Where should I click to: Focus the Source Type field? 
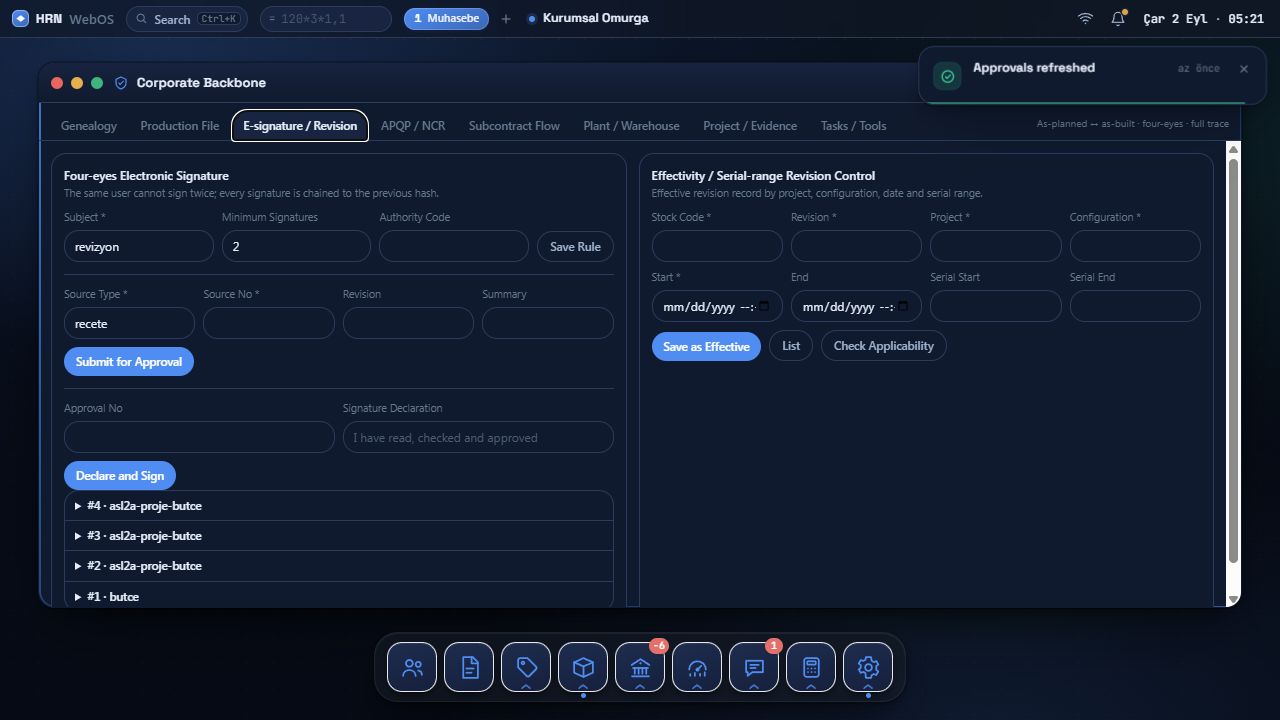[x=129, y=324]
